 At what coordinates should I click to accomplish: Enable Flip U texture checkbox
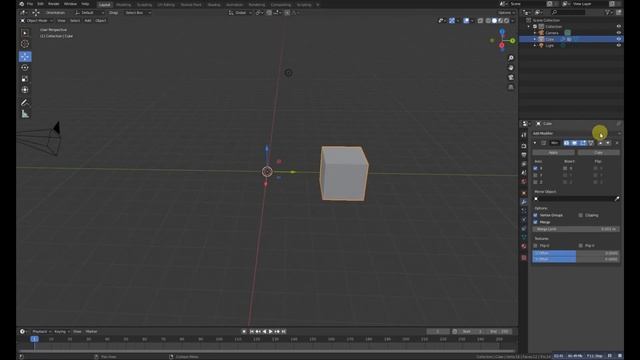pyautogui.click(x=535, y=246)
